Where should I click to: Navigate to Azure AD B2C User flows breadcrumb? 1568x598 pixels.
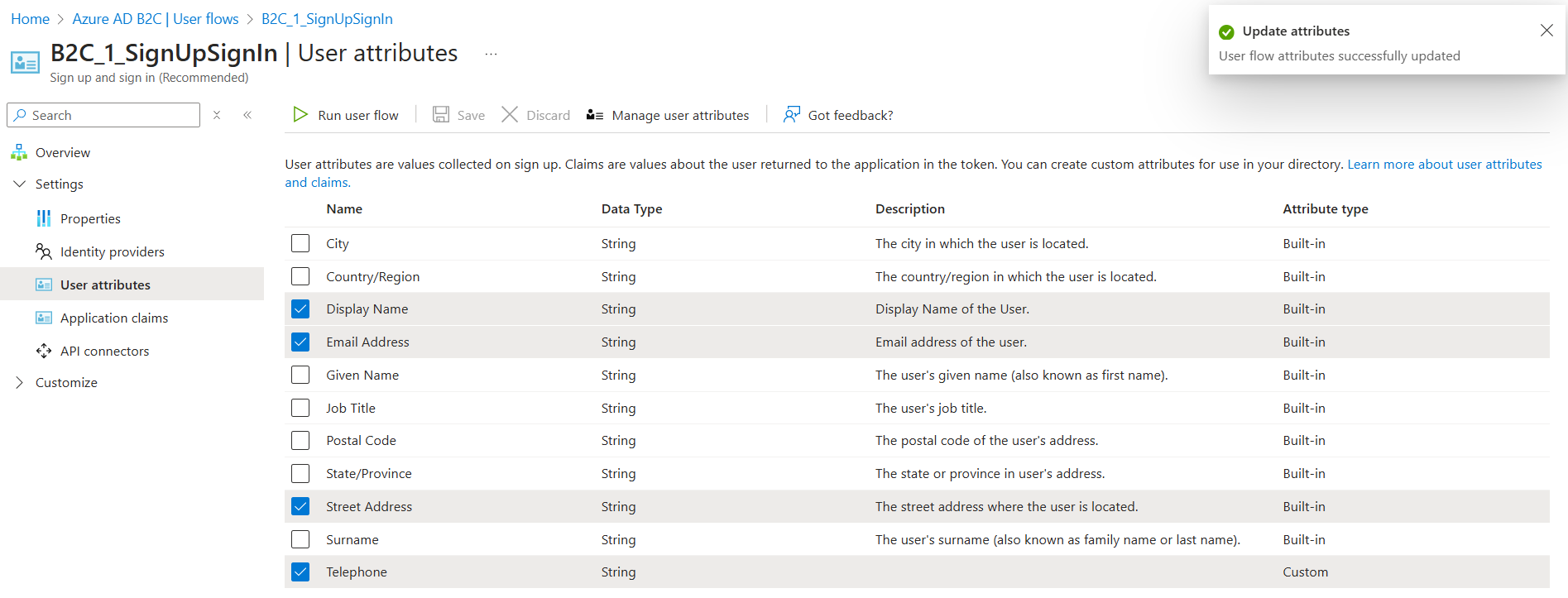[x=155, y=19]
